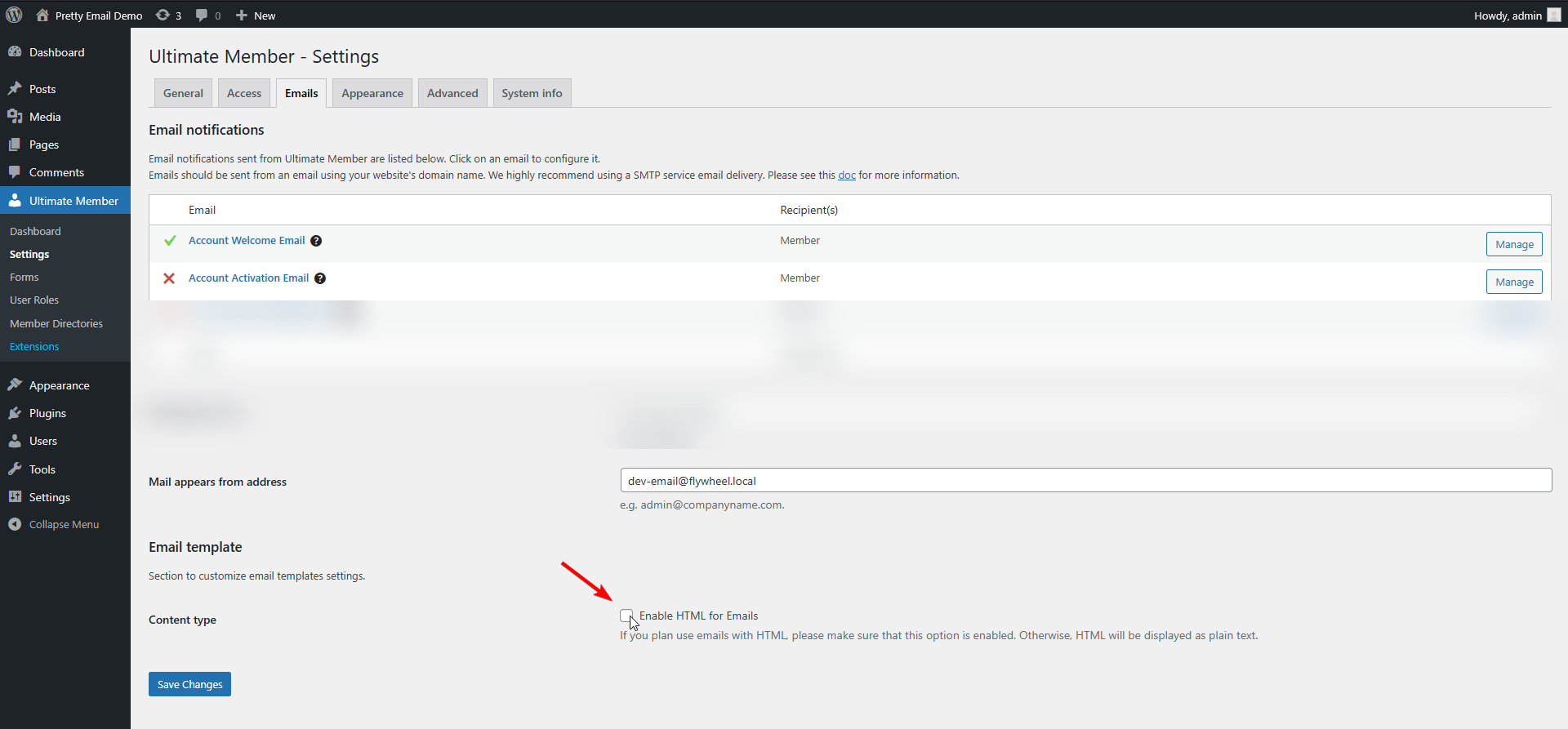Click the Save Changes button
1568x729 pixels.
point(189,684)
